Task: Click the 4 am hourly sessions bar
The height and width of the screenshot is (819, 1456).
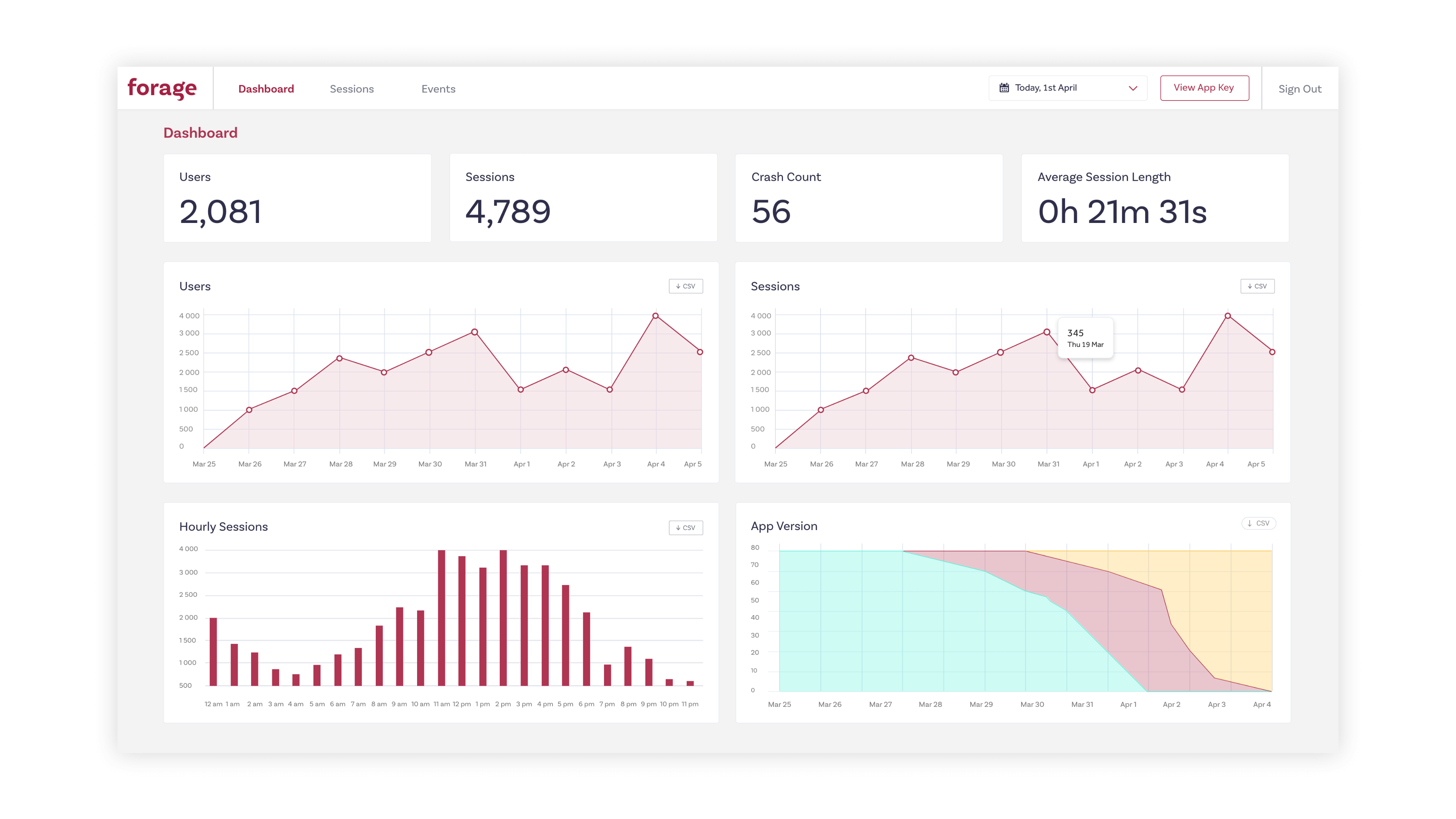Action: click(x=296, y=680)
